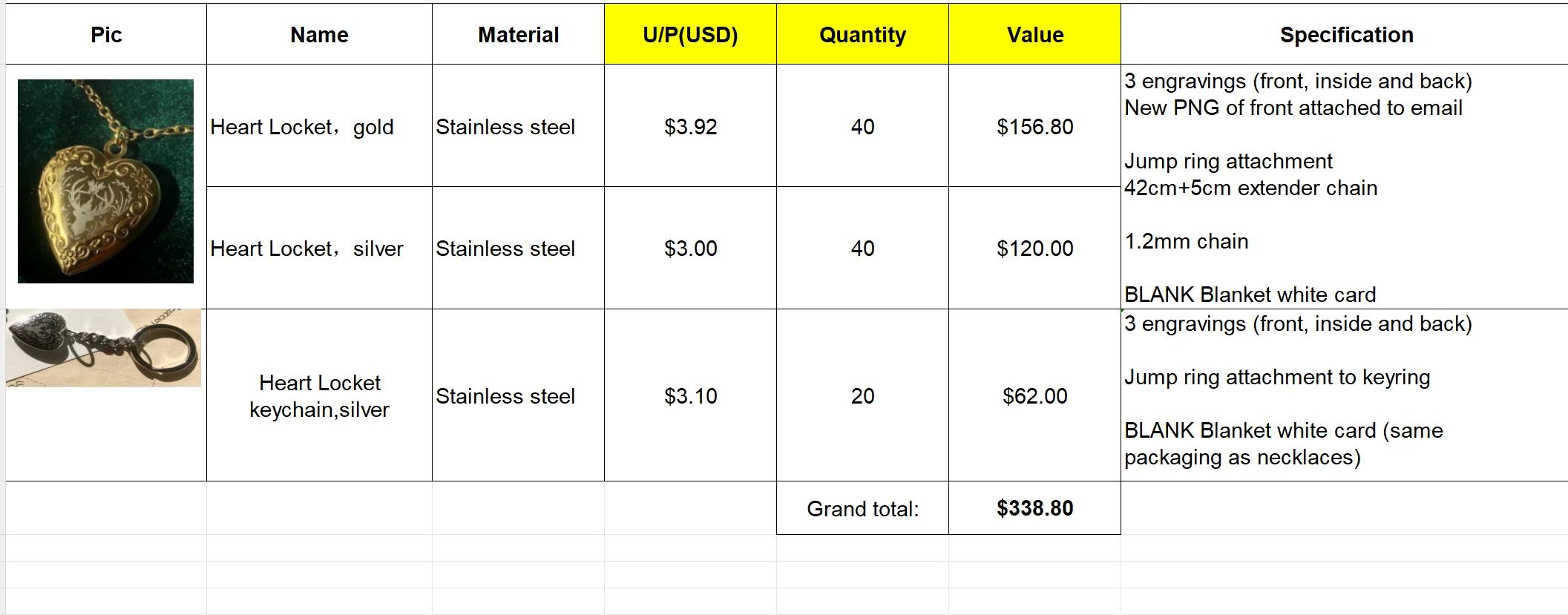Select the yellow Value header cell
Screen dimensions: 1568x615
click(x=1034, y=34)
